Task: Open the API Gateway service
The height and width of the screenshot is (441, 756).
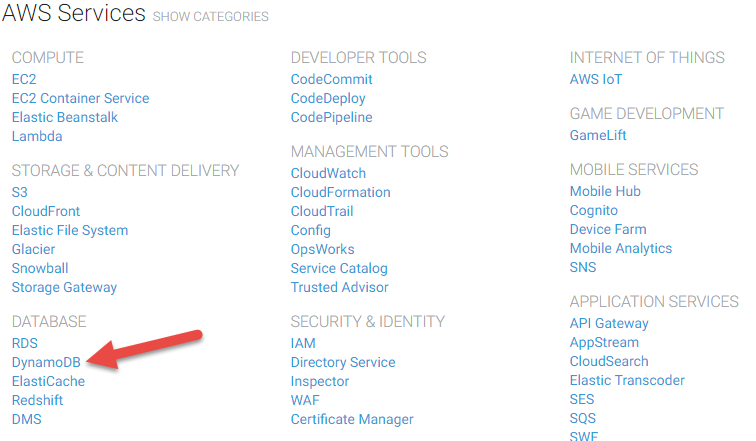Action: (x=609, y=323)
